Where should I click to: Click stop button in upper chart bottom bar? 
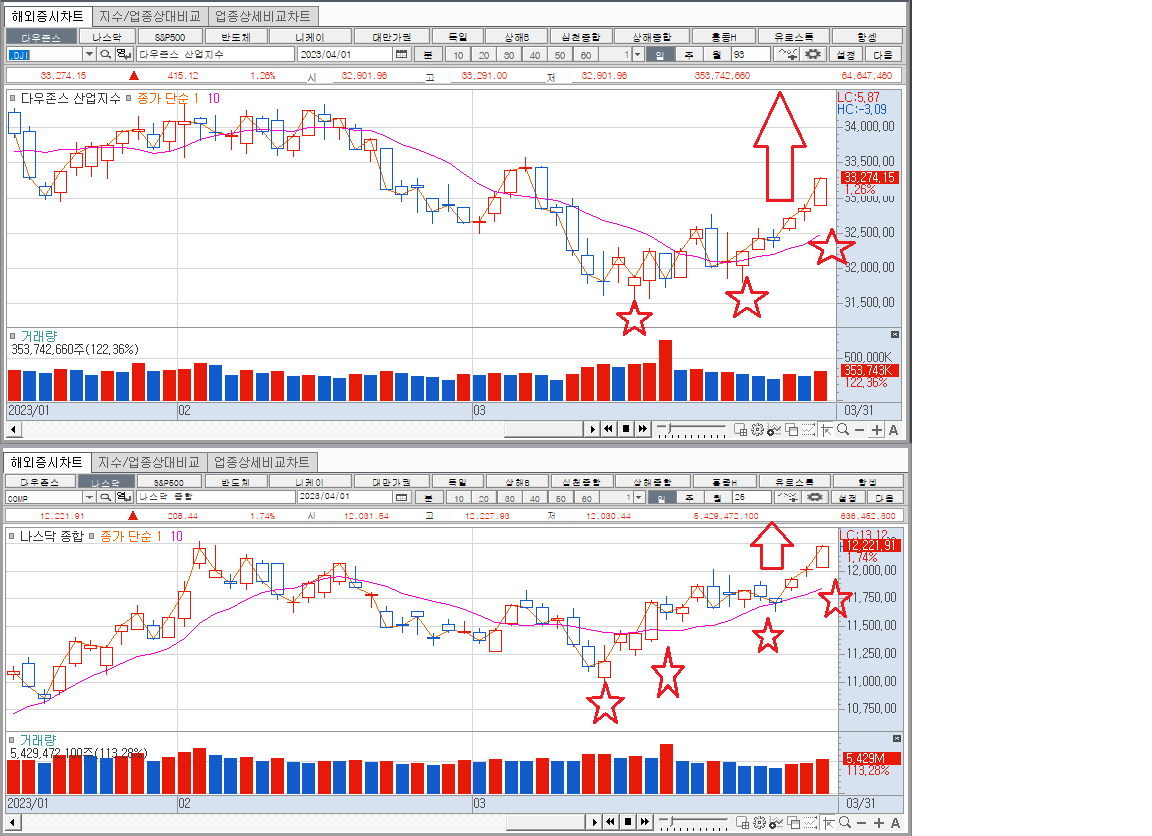(x=626, y=429)
